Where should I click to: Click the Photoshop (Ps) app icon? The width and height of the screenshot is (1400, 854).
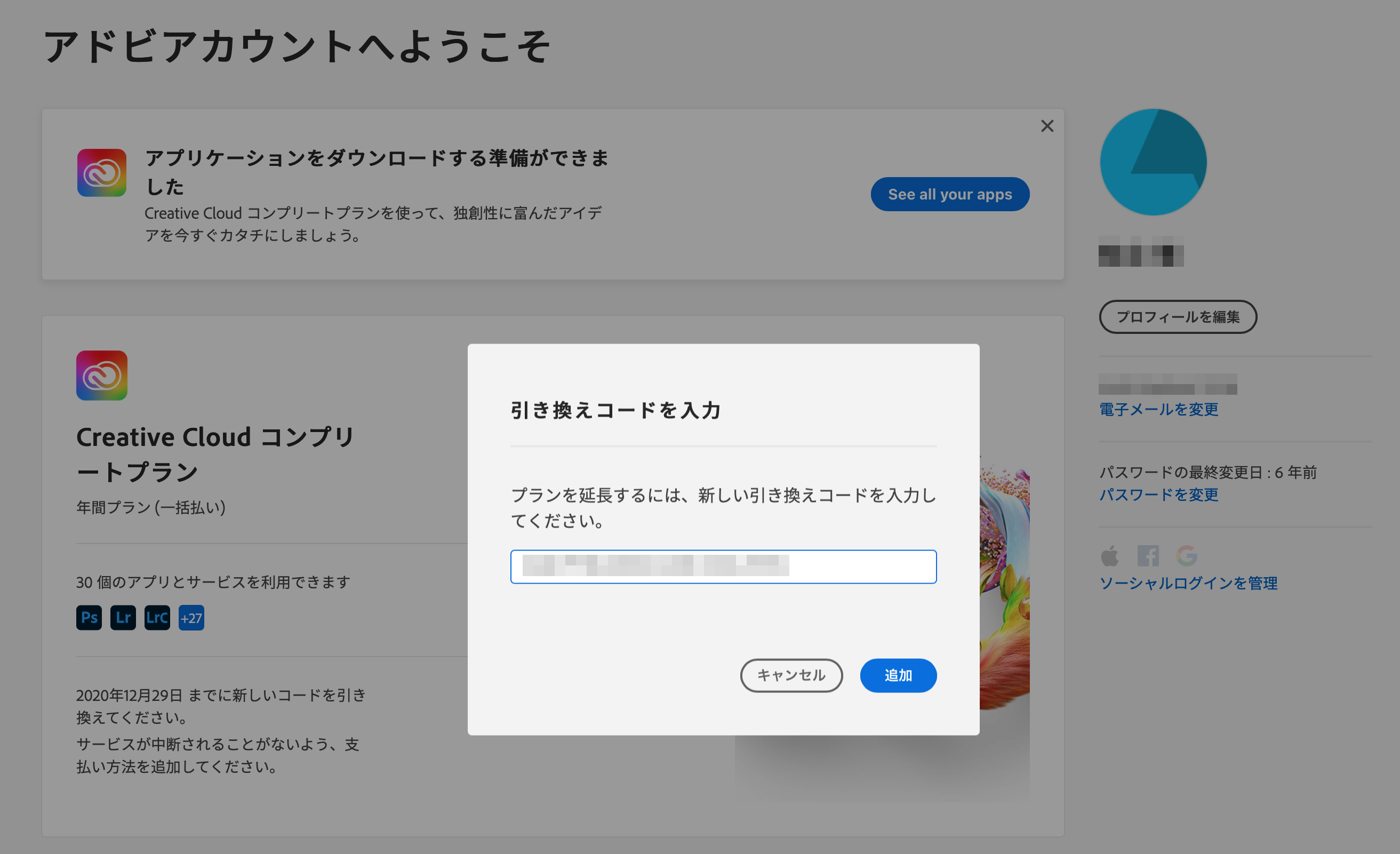click(89, 618)
